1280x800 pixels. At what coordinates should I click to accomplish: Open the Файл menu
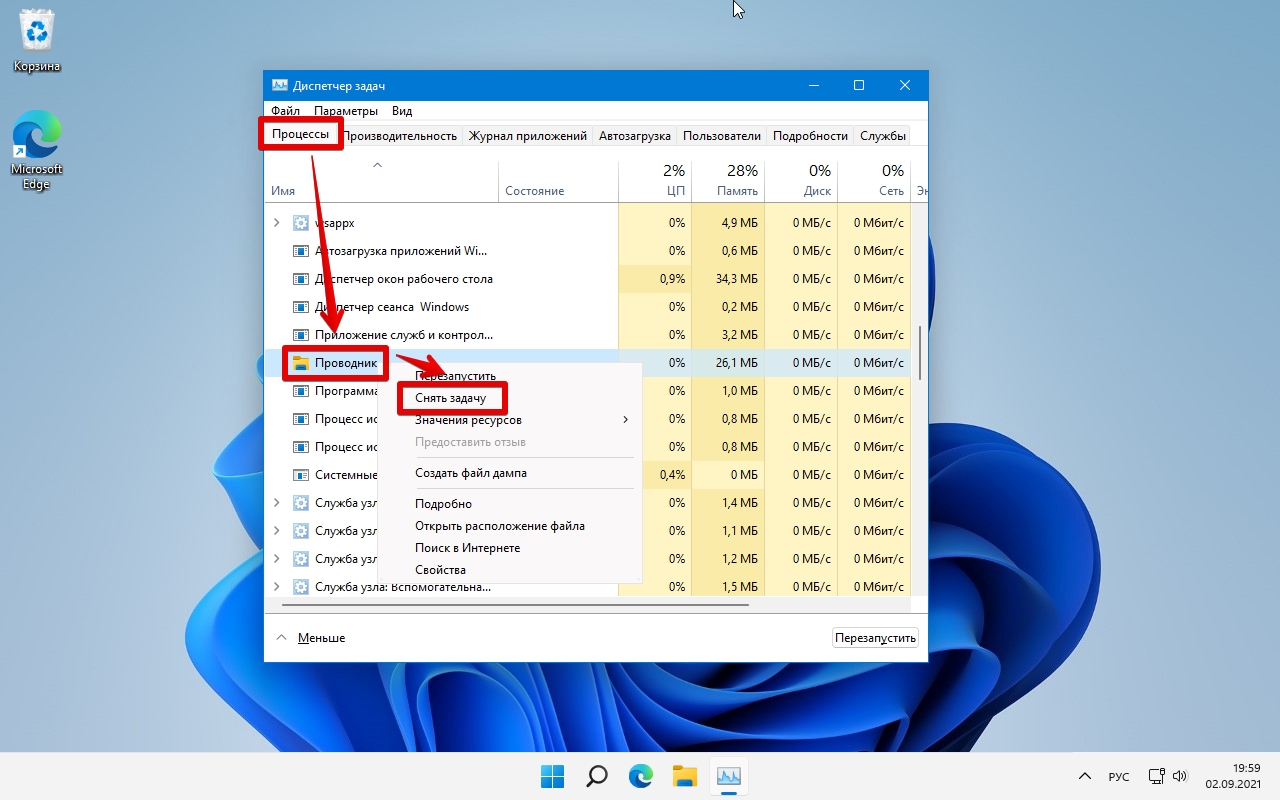click(285, 111)
